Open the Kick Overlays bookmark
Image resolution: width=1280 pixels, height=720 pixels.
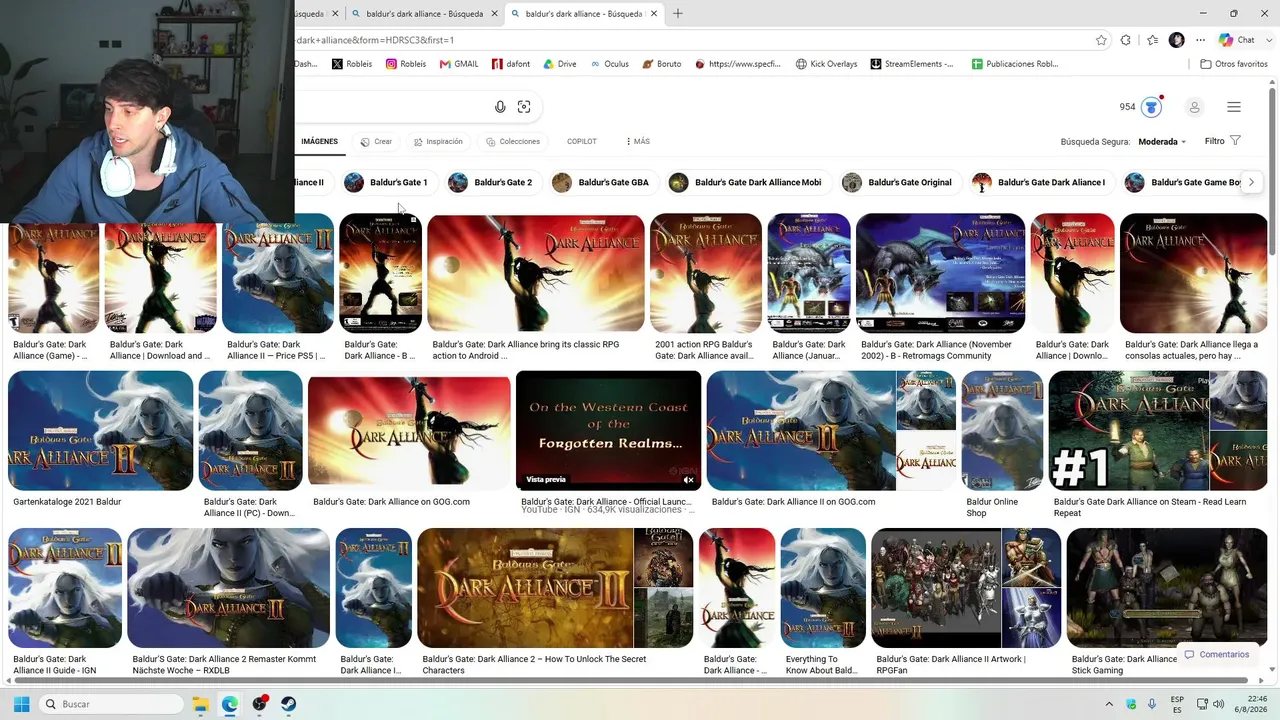[827, 64]
